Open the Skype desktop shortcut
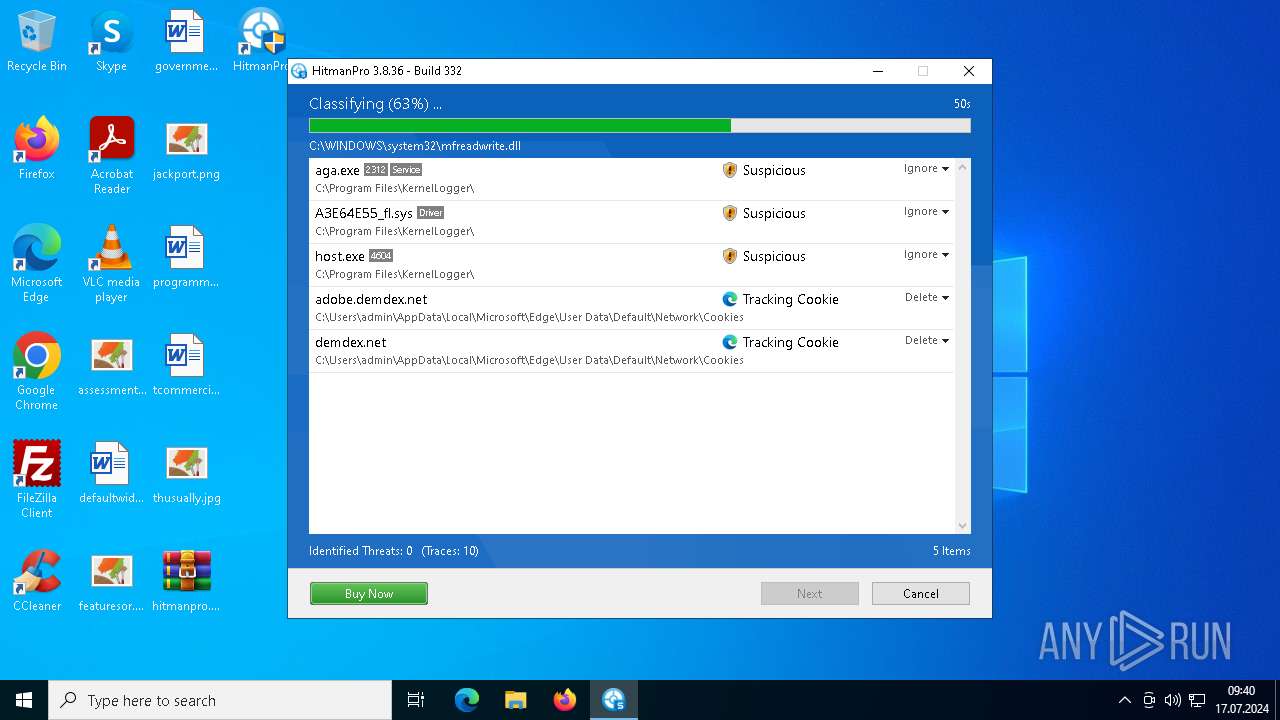This screenshot has height=720, width=1280. (111, 41)
